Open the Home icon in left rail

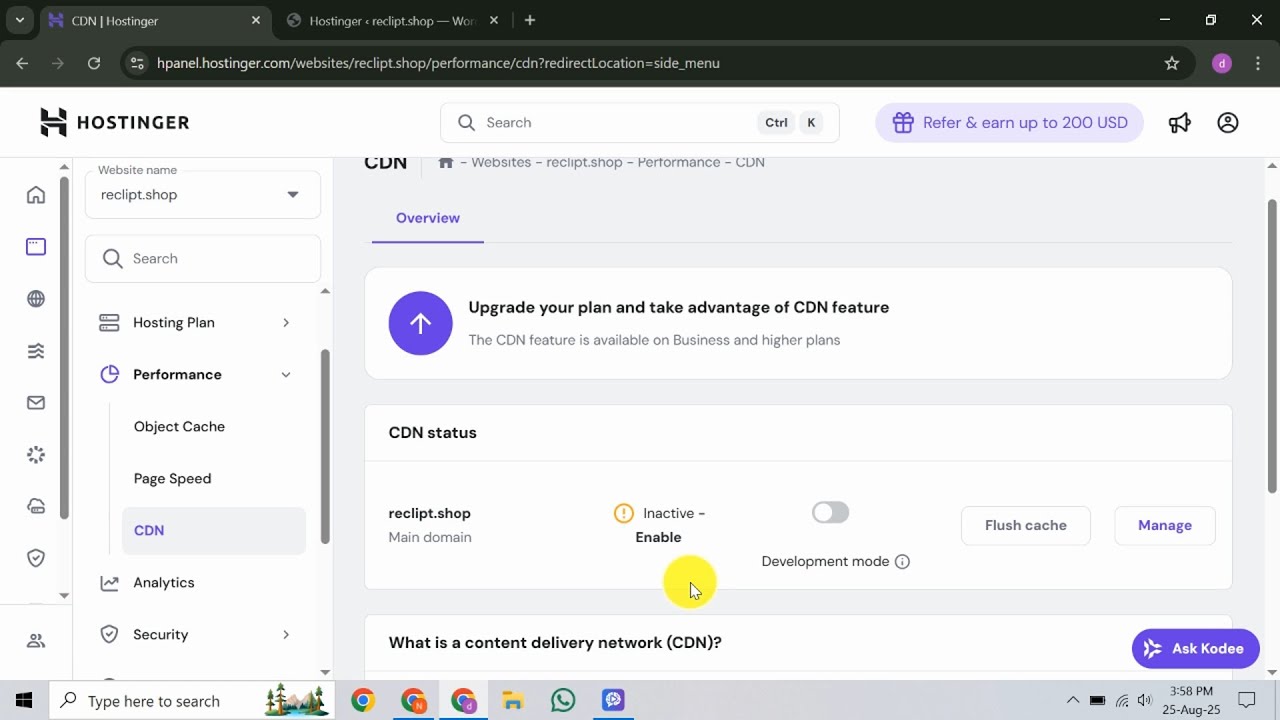(36, 194)
